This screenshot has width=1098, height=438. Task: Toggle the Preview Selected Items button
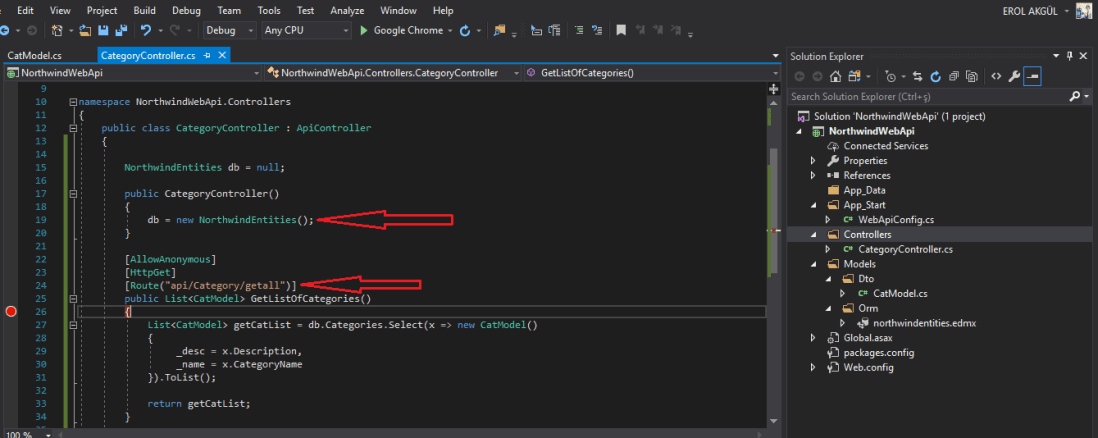coord(1034,76)
